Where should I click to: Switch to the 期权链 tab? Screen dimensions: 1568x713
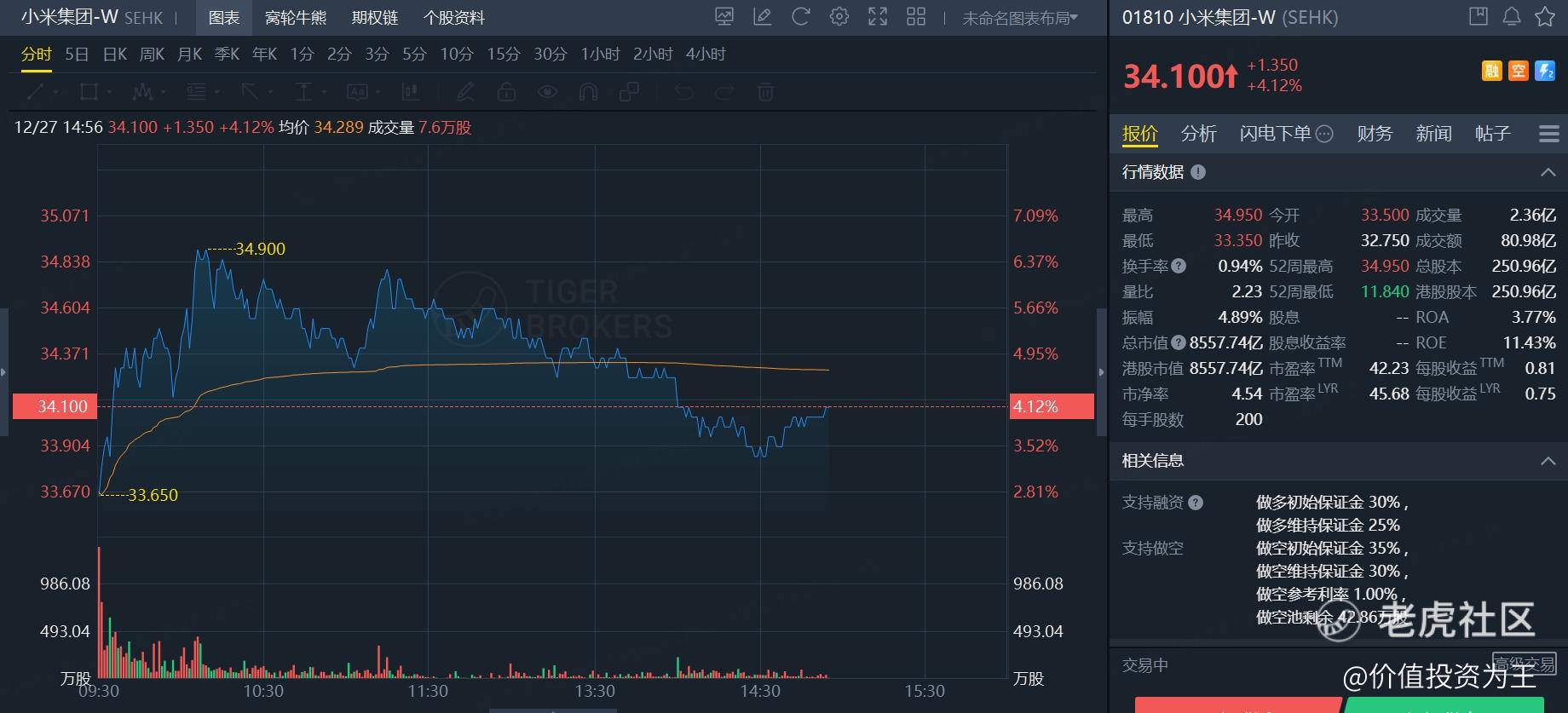375,18
